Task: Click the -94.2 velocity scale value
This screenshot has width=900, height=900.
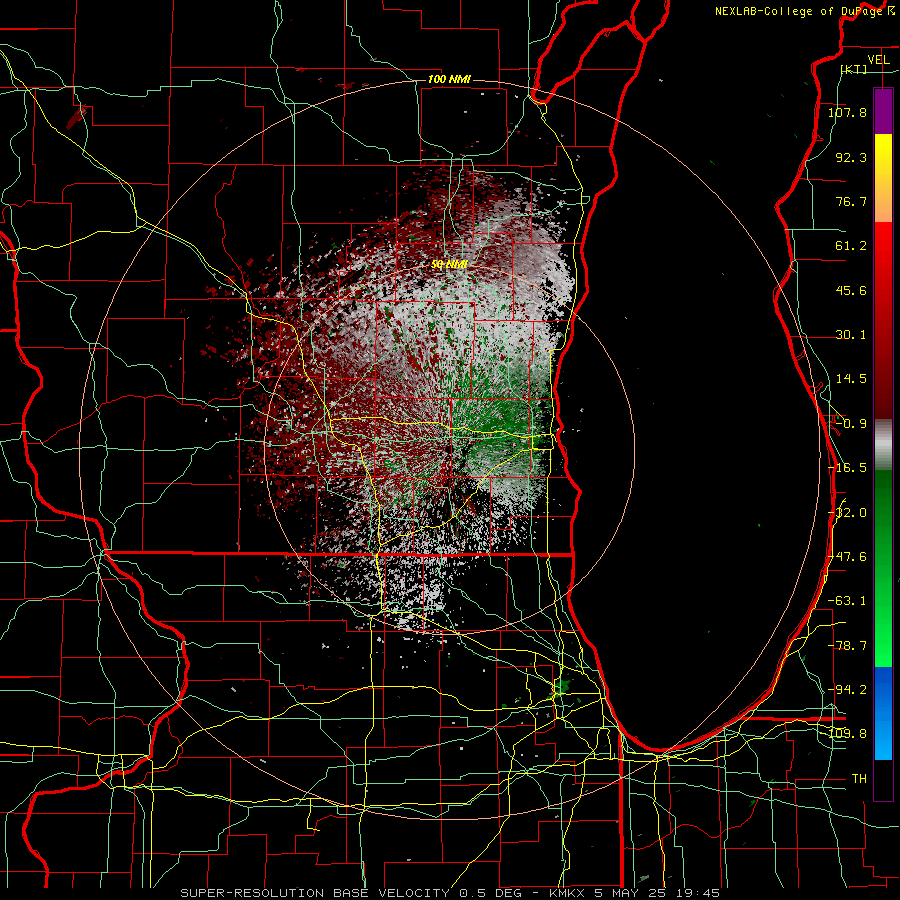Action: pyautogui.click(x=847, y=690)
